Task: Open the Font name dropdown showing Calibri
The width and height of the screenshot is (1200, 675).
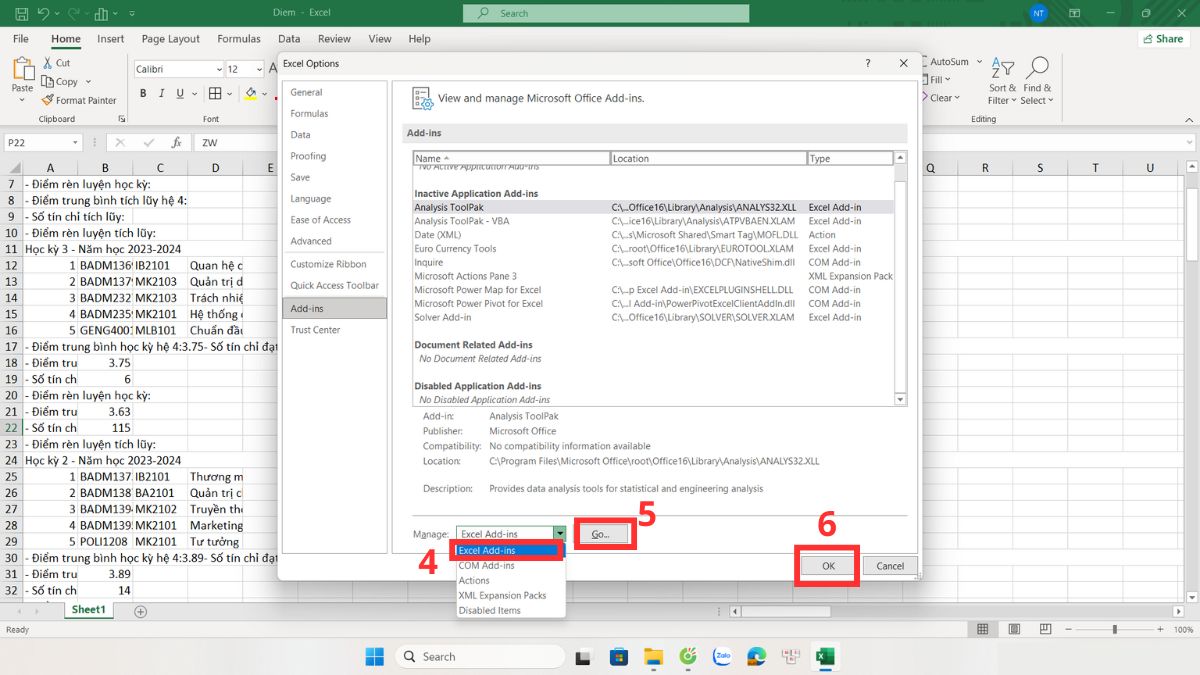Action: tap(219, 69)
